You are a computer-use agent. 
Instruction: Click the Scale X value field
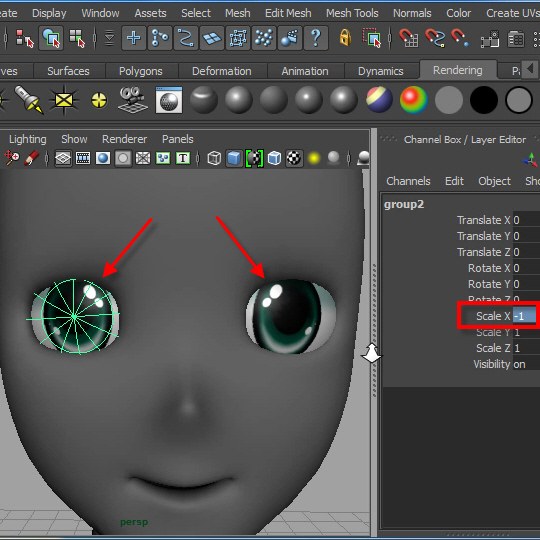[x=525, y=316]
